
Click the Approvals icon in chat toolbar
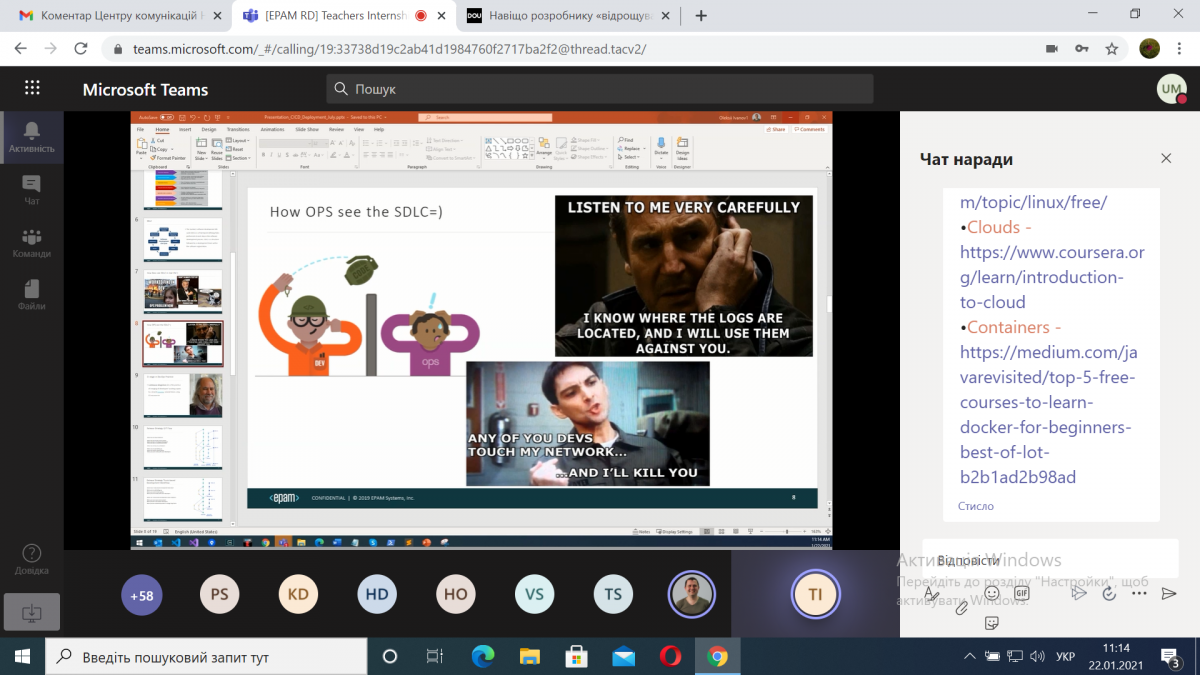tap(1109, 593)
